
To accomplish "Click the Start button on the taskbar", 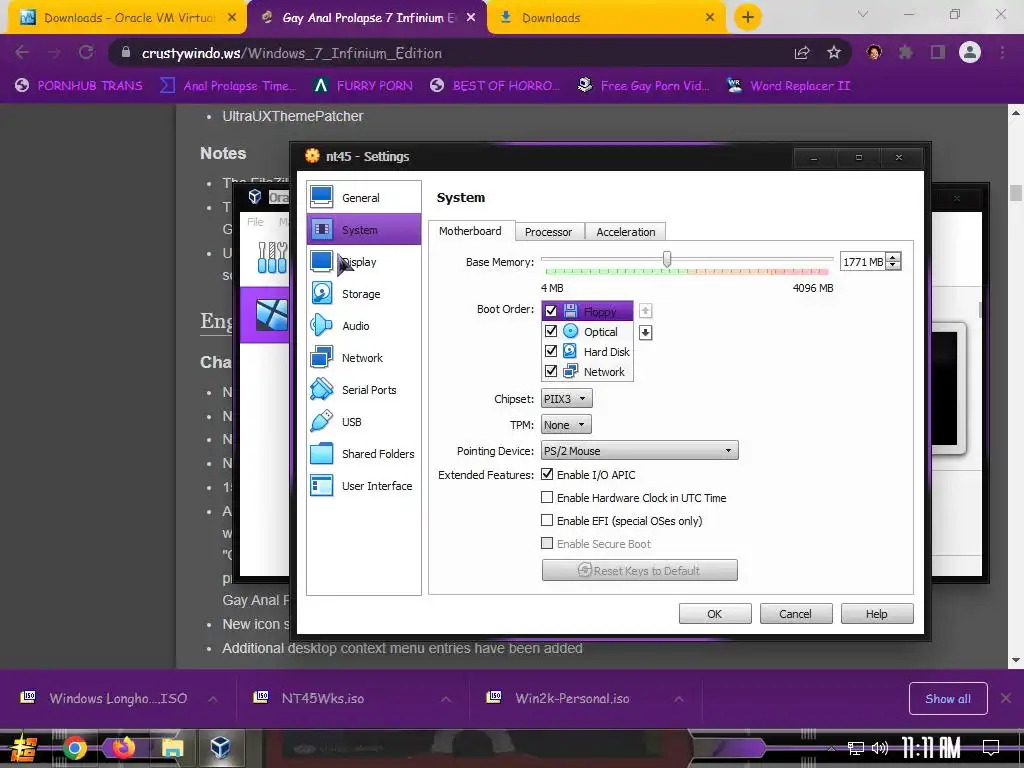I will [x=24, y=748].
